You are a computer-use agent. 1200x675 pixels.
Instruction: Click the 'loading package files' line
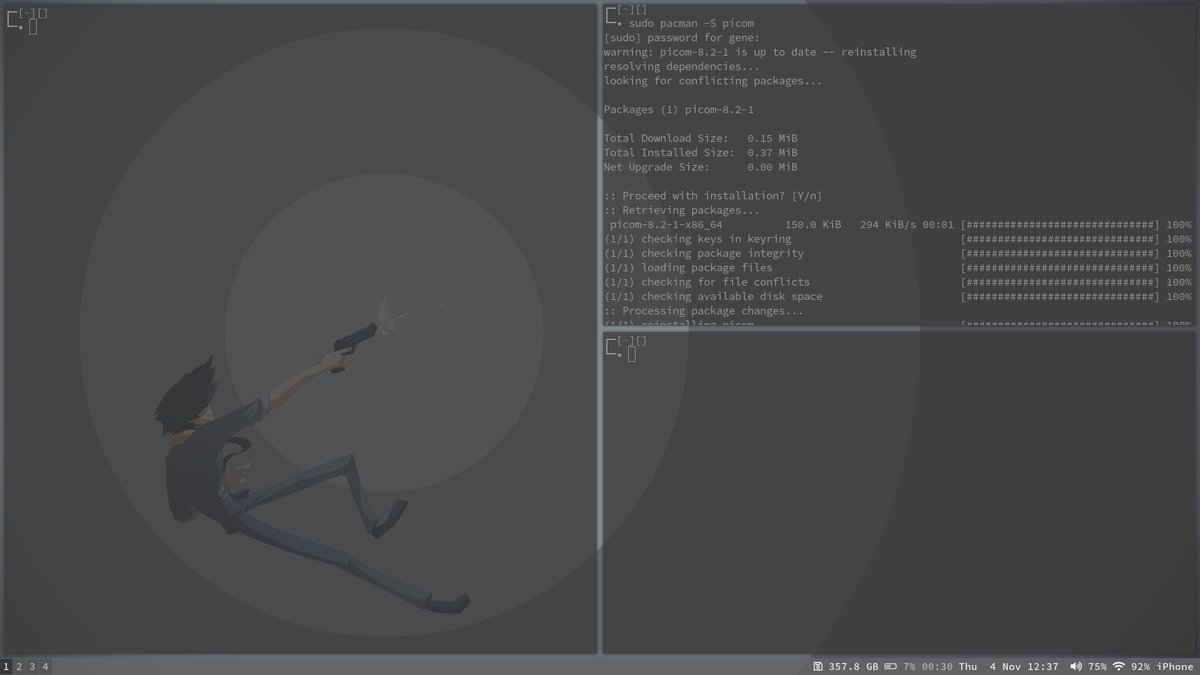[x=688, y=268]
